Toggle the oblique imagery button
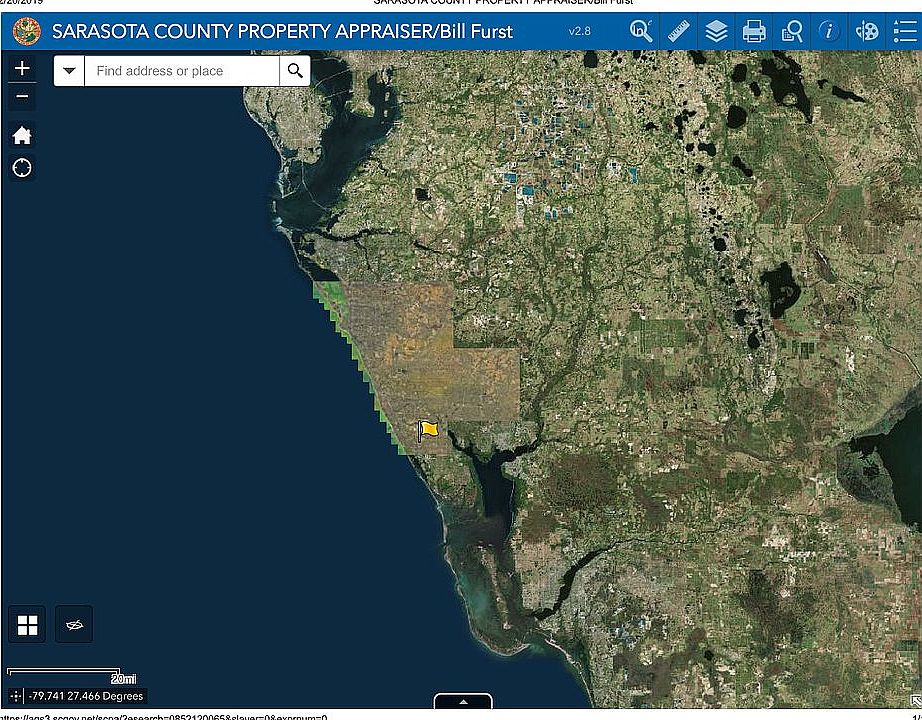Viewport: 922px width, 720px height. click(74, 625)
